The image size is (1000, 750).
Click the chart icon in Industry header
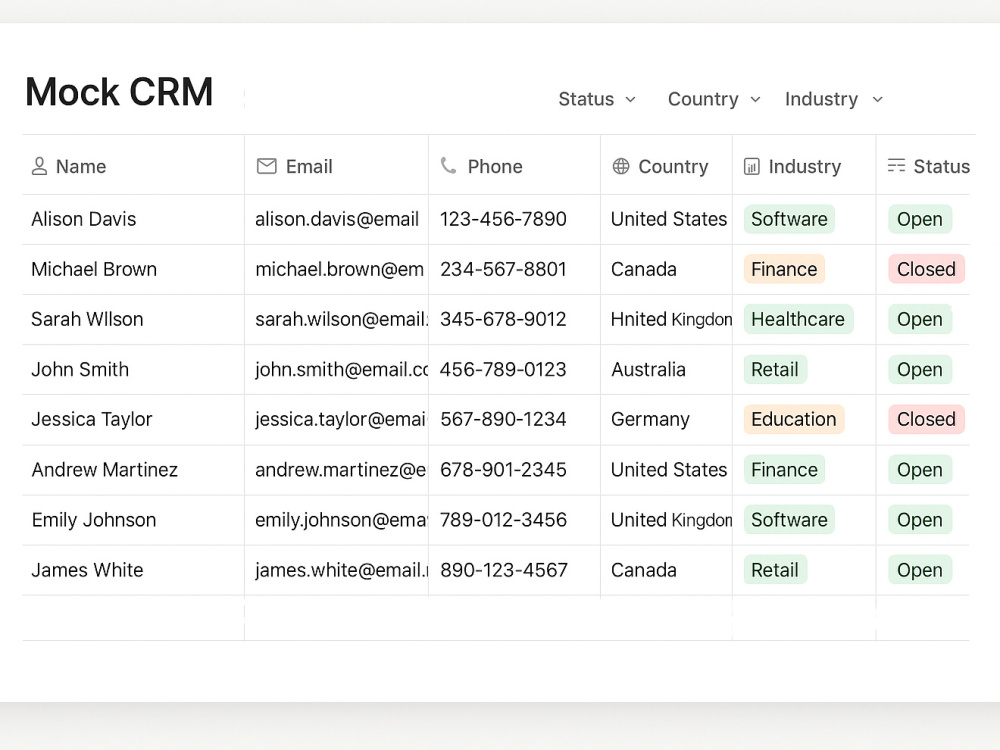coord(752,166)
